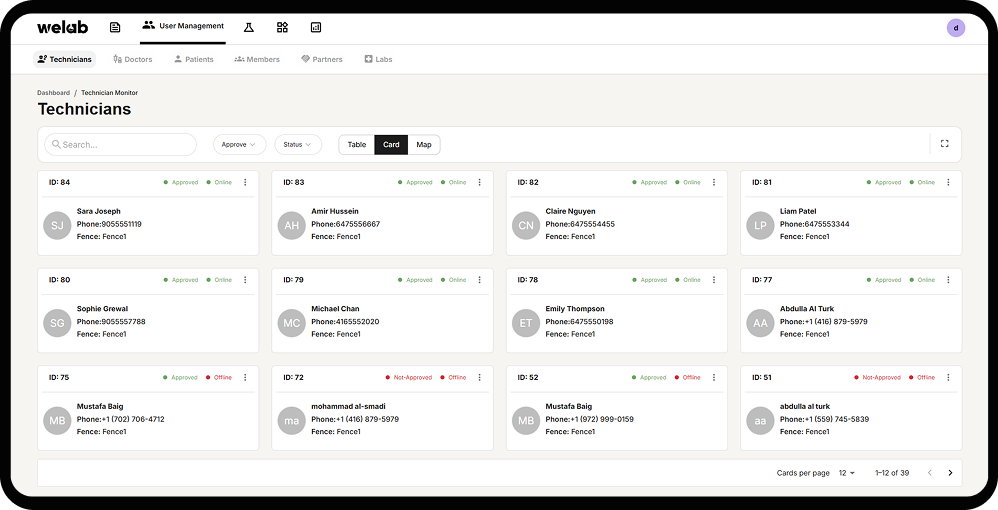This screenshot has height=510, width=998.
Task: Open the three-dot menu on card ID 84
Action: (x=245, y=182)
